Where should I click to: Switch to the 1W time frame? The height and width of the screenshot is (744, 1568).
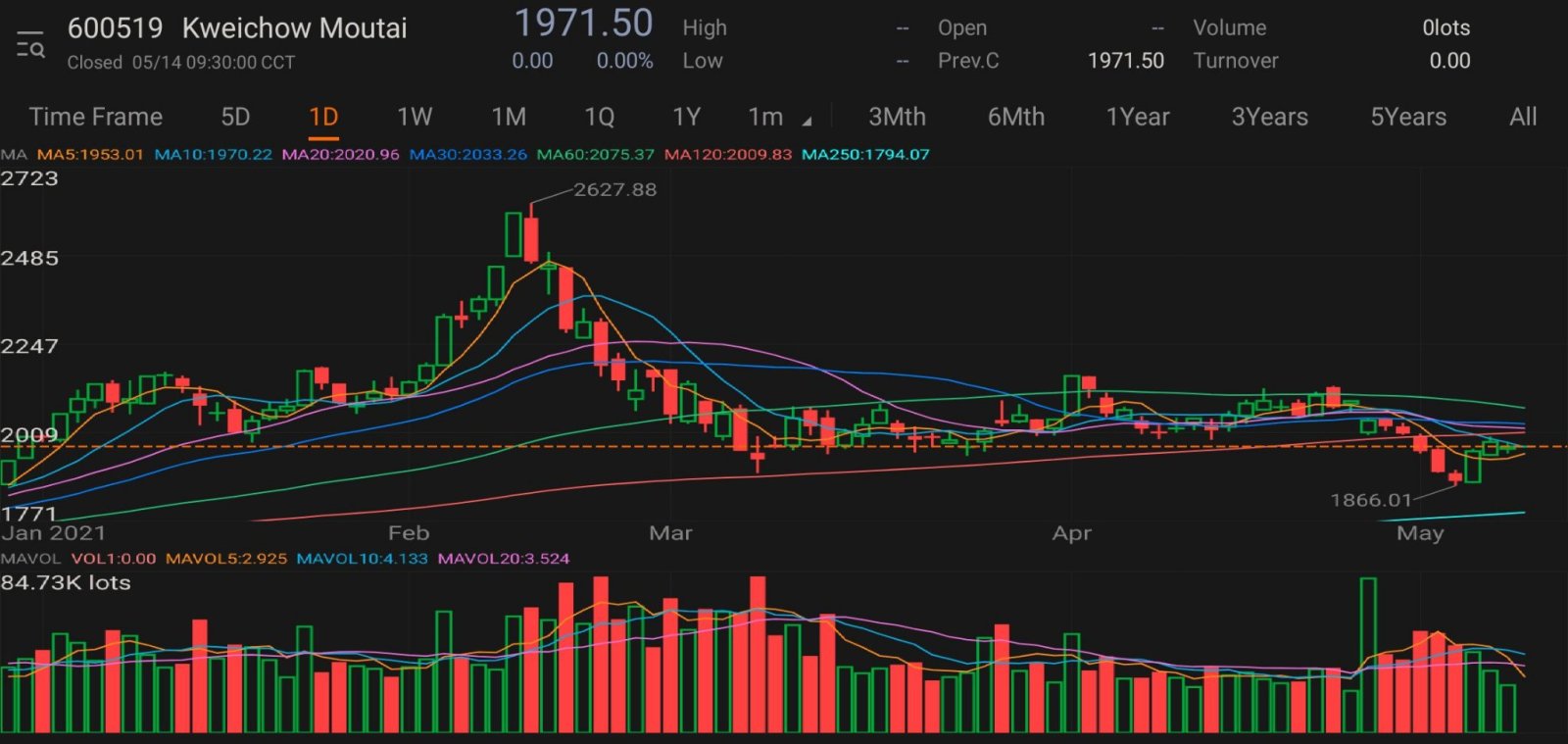click(415, 117)
